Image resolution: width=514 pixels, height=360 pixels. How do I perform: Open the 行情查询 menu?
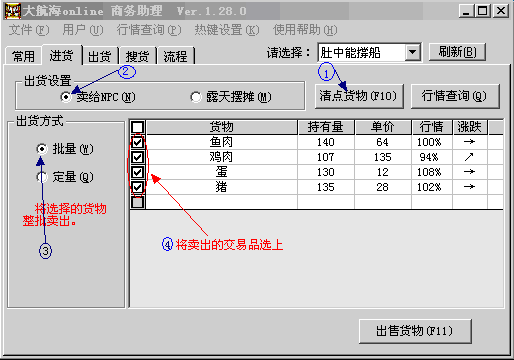pyautogui.click(x=149, y=30)
